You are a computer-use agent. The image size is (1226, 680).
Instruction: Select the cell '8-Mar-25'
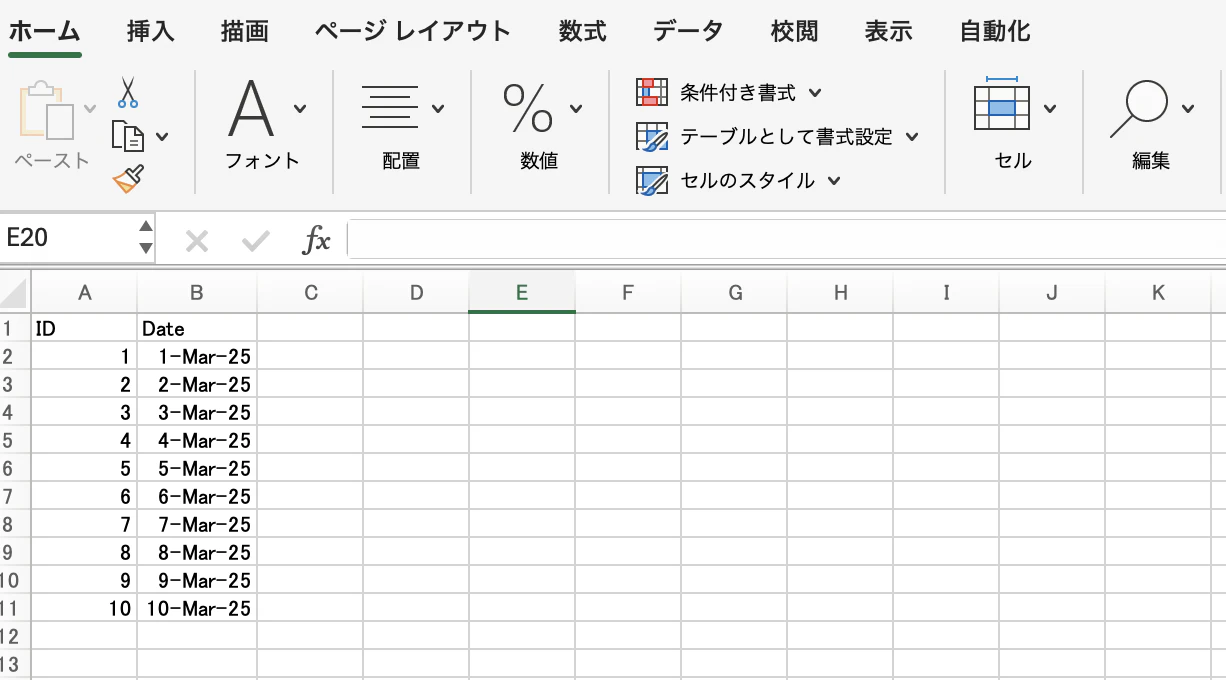coord(197,552)
